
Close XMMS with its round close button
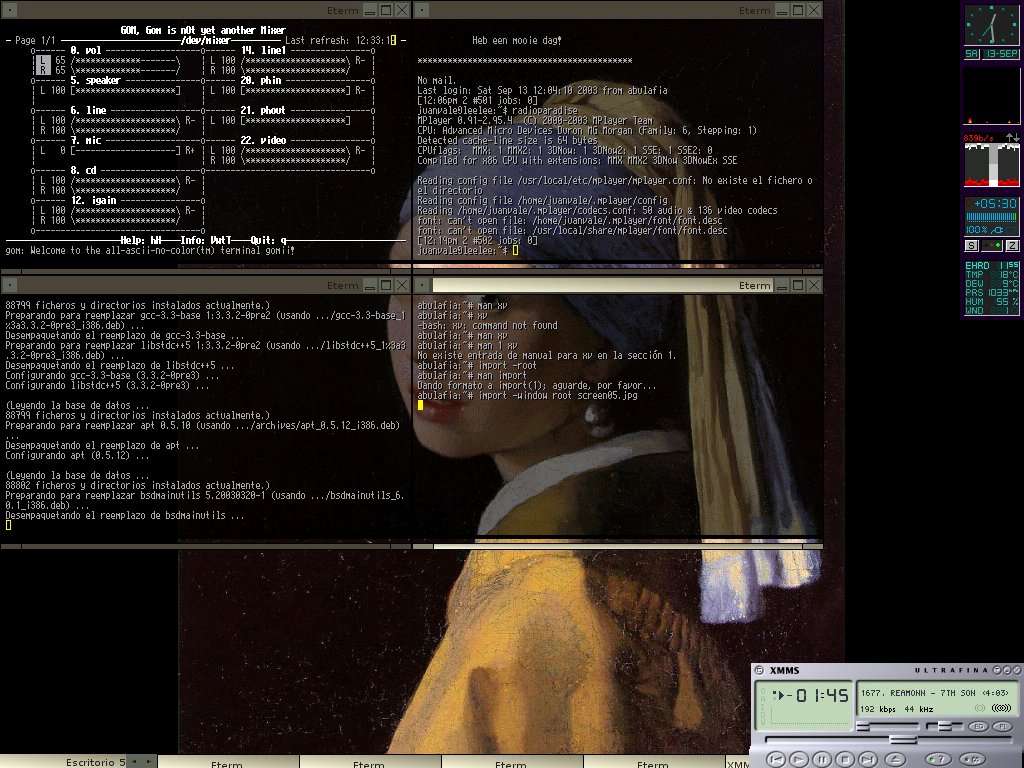pyautogui.click(x=1017, y=671)
